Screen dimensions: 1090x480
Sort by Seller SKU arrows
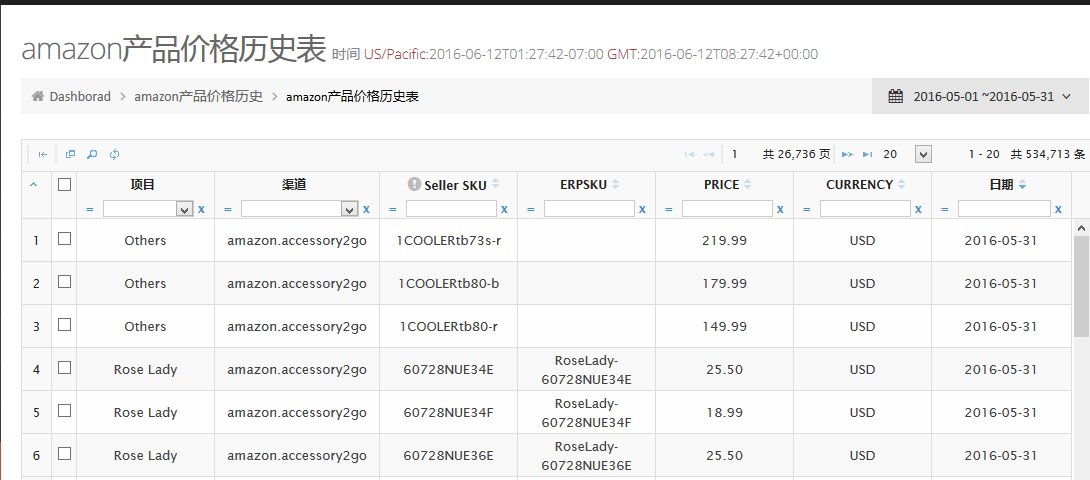pos(496,184)
